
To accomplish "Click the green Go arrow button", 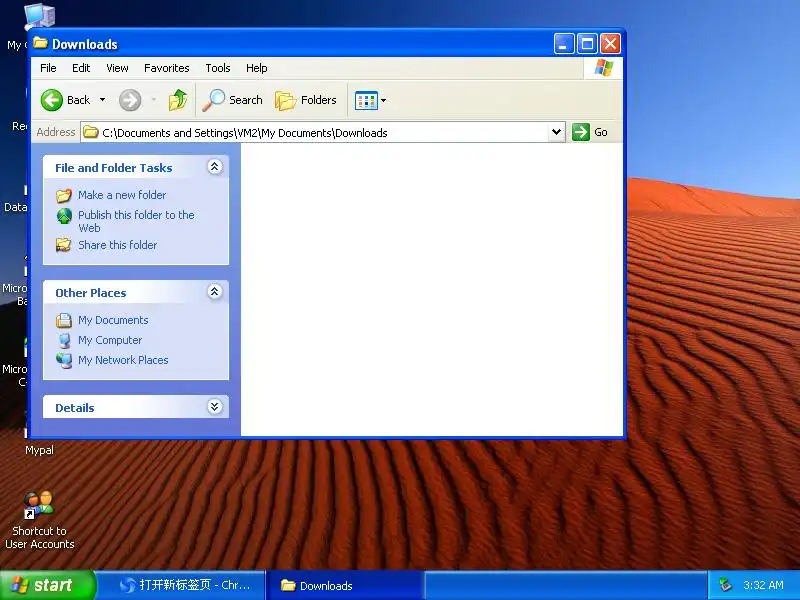I will point(581,132).
